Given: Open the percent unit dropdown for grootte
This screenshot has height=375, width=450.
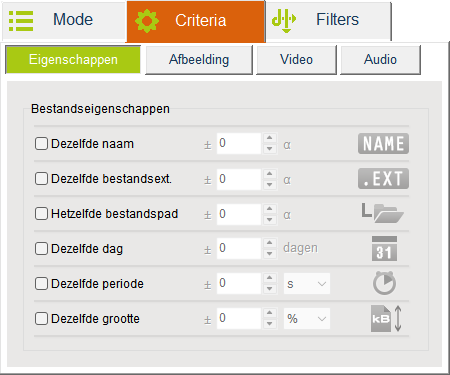Looking at the screenshot, I should click(x=307, y=319).
